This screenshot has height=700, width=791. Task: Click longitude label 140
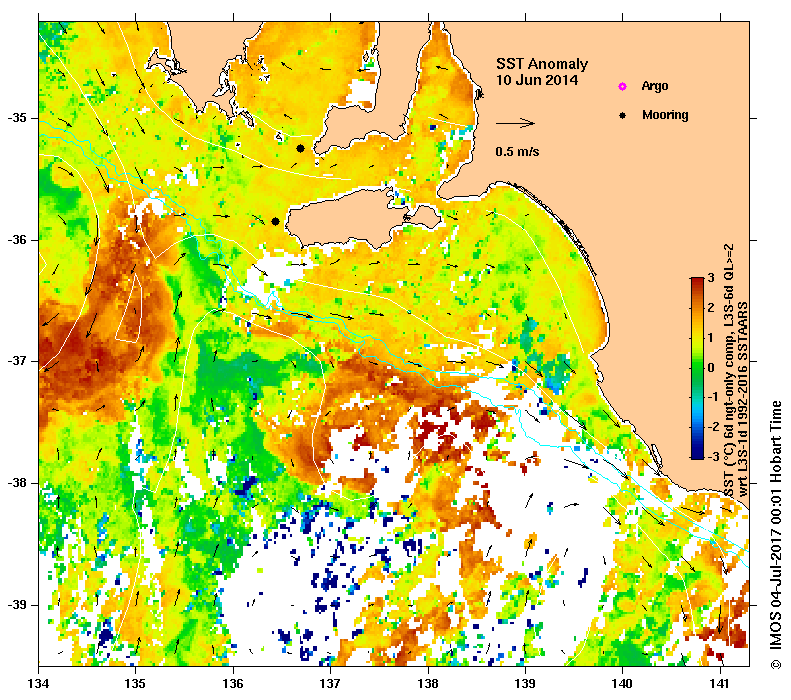[x=622, y=684]
